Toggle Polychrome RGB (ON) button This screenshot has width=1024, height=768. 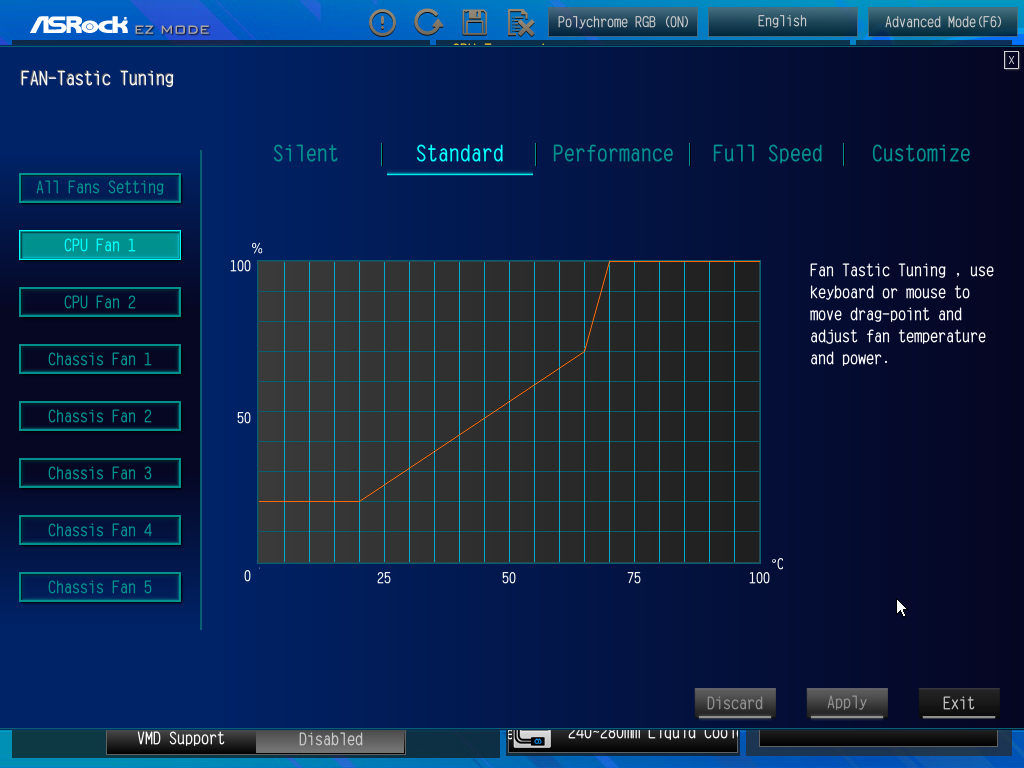622,22
